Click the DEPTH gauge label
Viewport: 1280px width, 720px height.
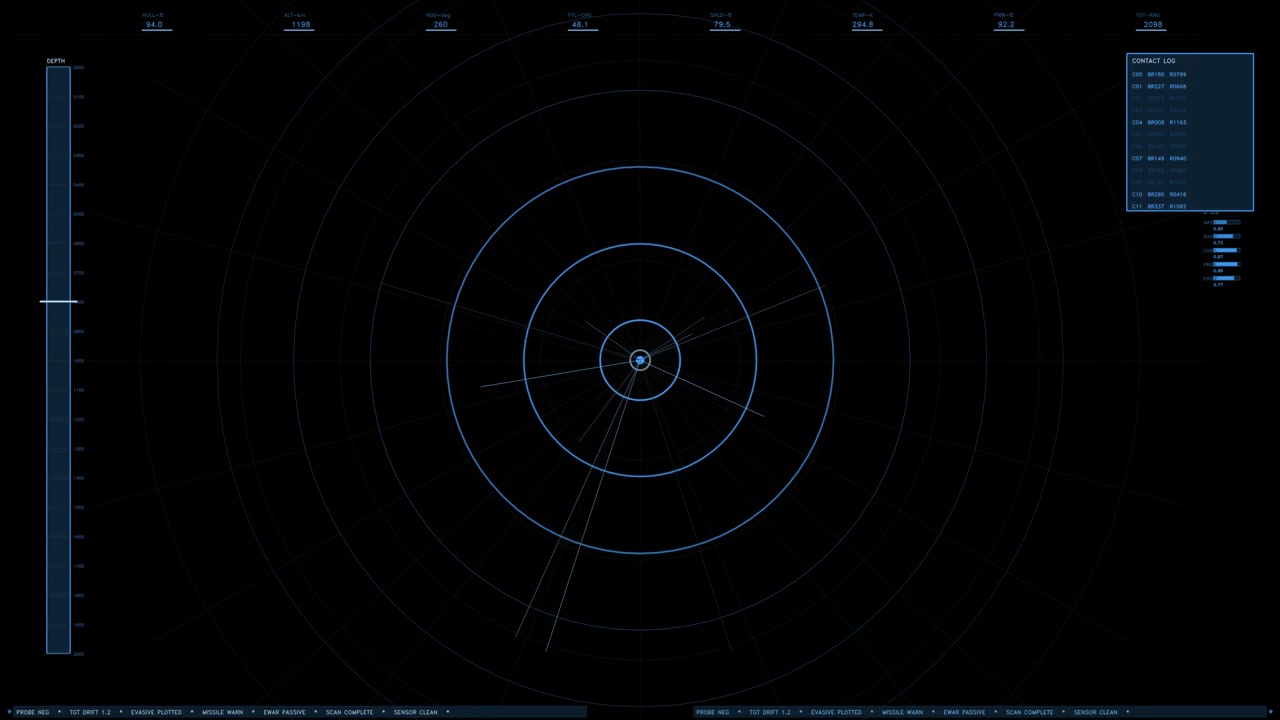tap(56, 61)
